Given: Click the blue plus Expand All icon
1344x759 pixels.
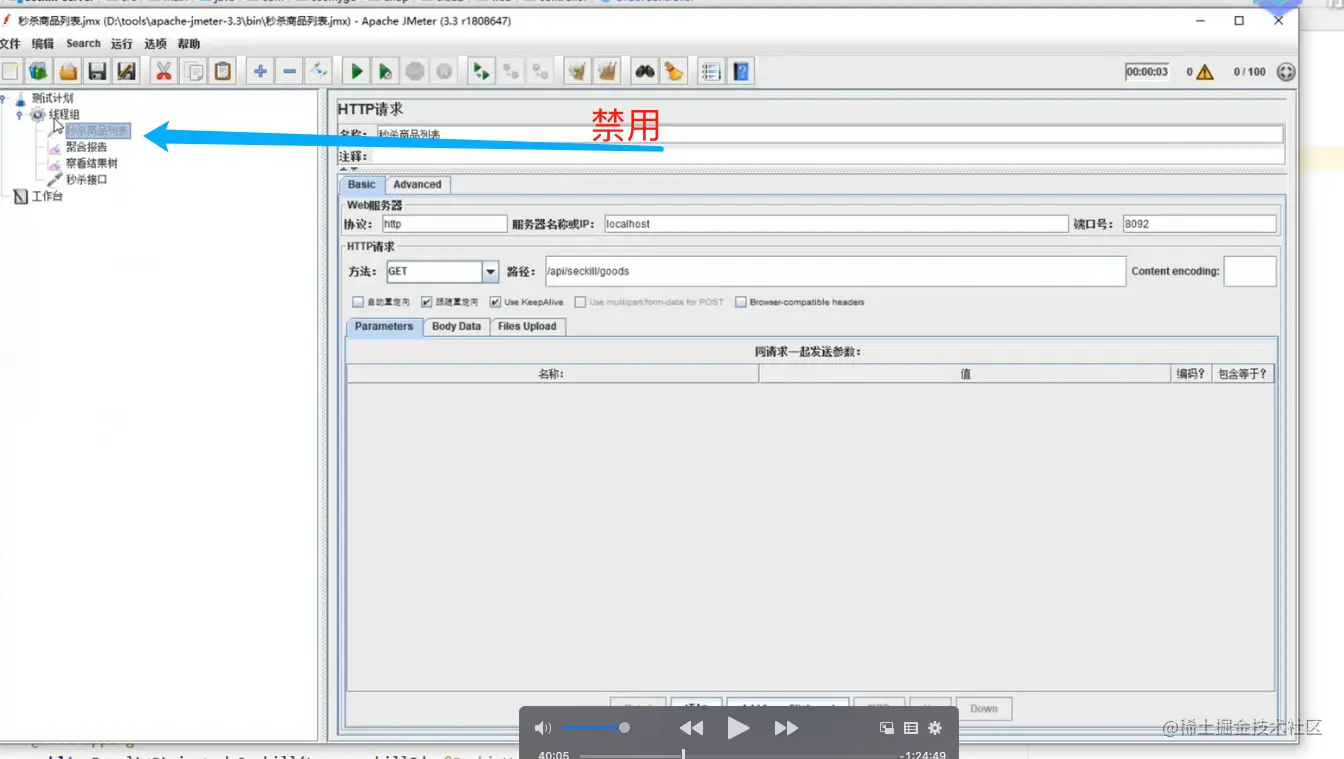Looking at the screenshot, I should (x=260, y=71).
